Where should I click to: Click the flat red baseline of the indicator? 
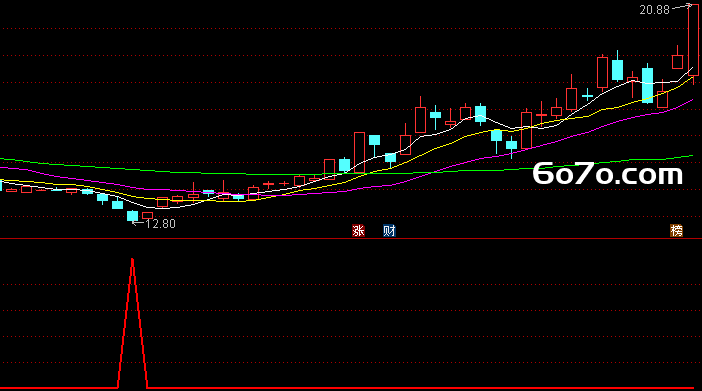[403, 388]
